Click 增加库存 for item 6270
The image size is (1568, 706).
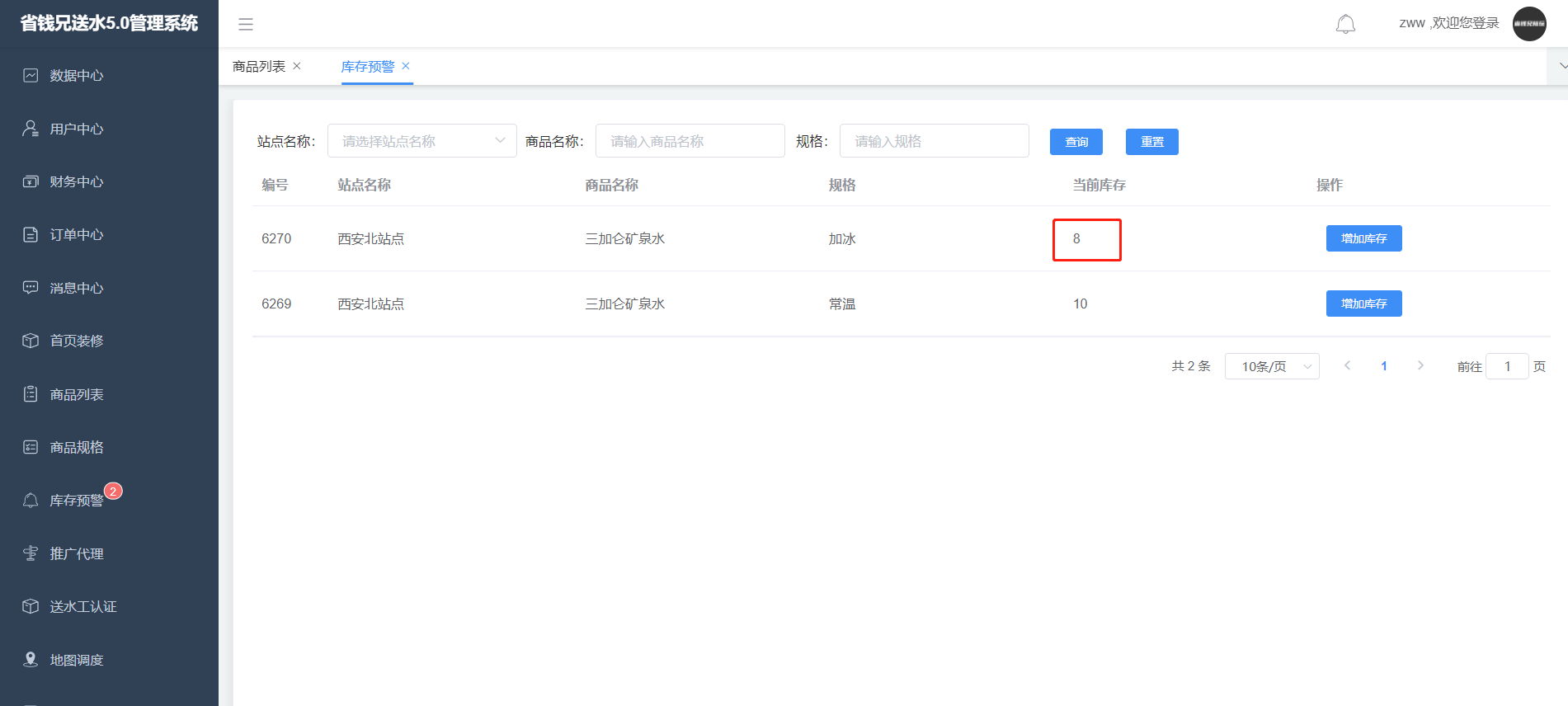click(1363, 238)
